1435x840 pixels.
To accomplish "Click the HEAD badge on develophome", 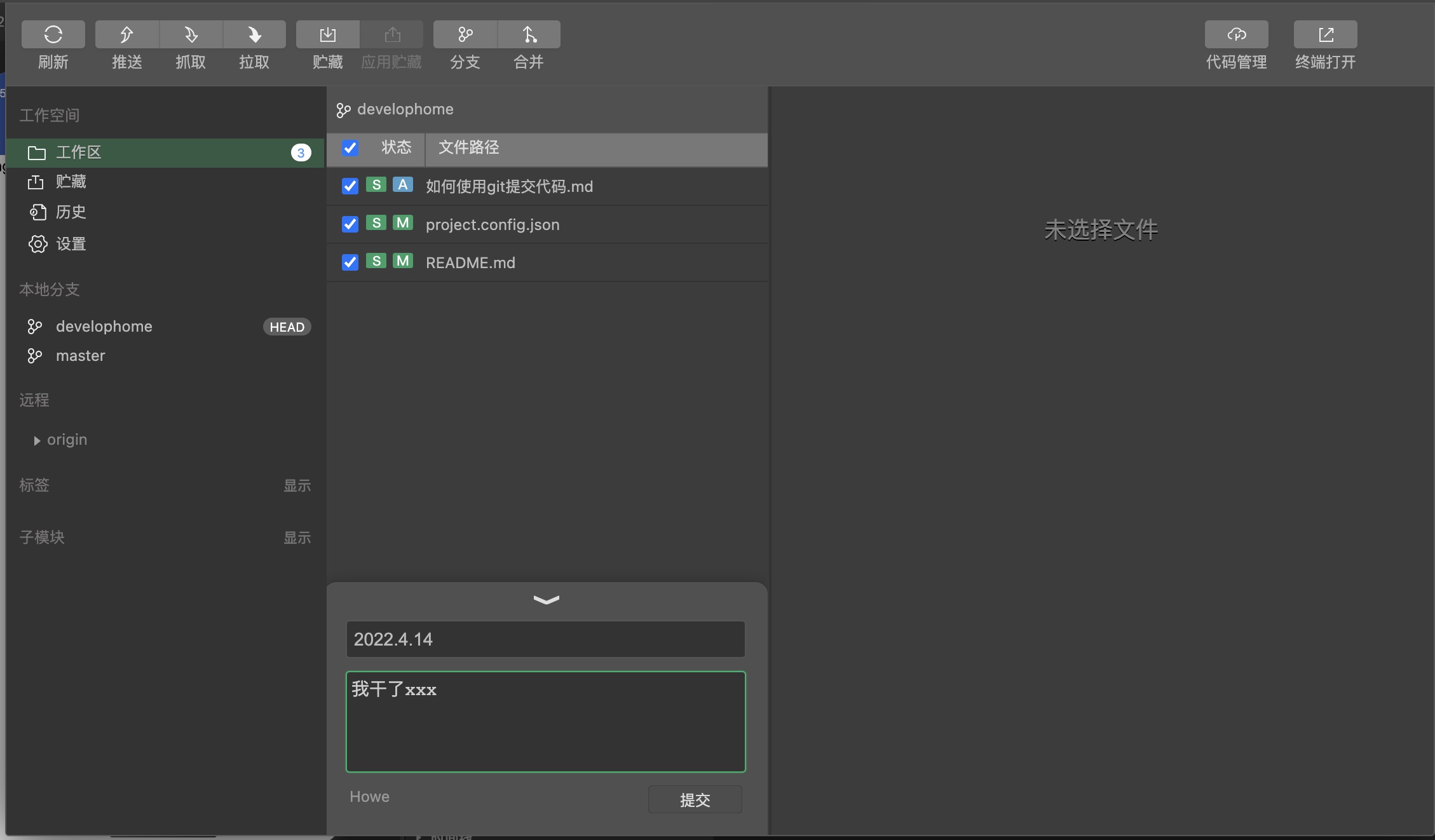I will pyautogui.click(x=287, y=327).
